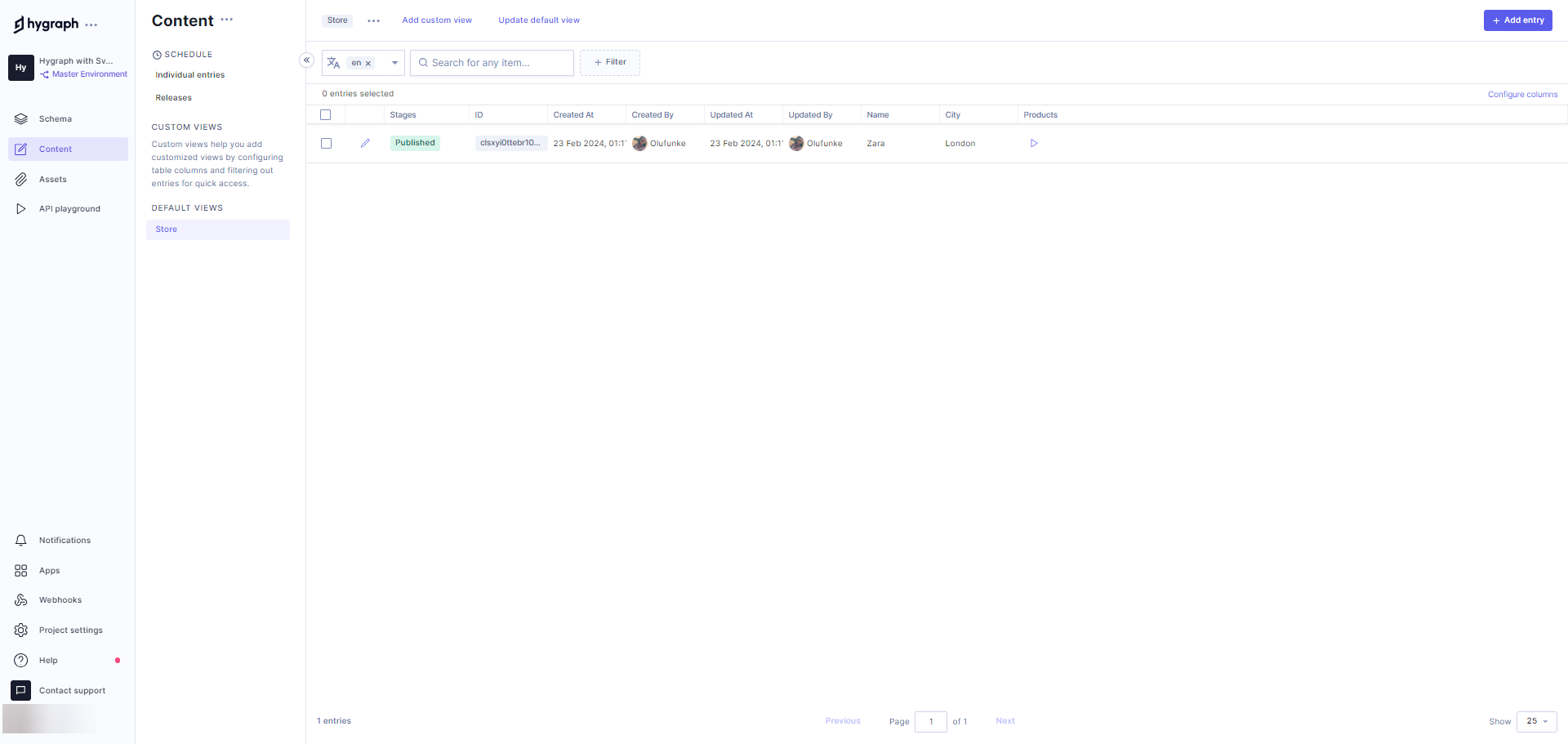Open the locale selector dropdown arrow
Screen dimensions: 1568x744
pos(394,63)
